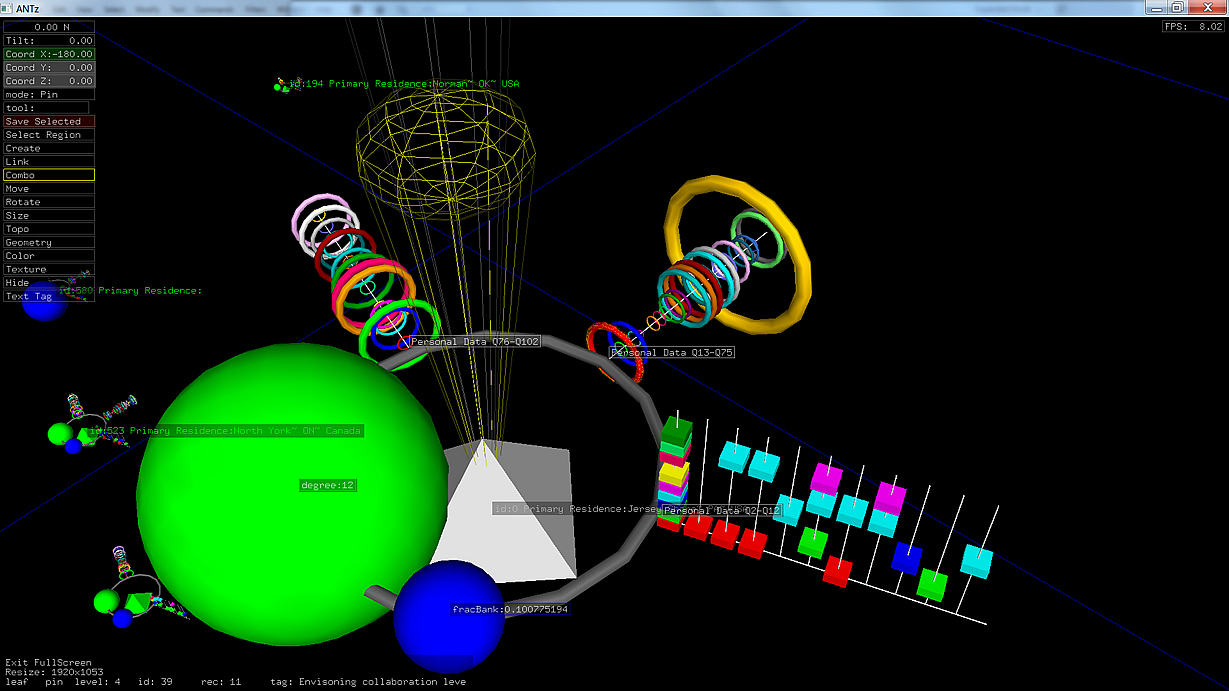
Task: Click the Save Selected button
Action: click(x=49, y=121)
